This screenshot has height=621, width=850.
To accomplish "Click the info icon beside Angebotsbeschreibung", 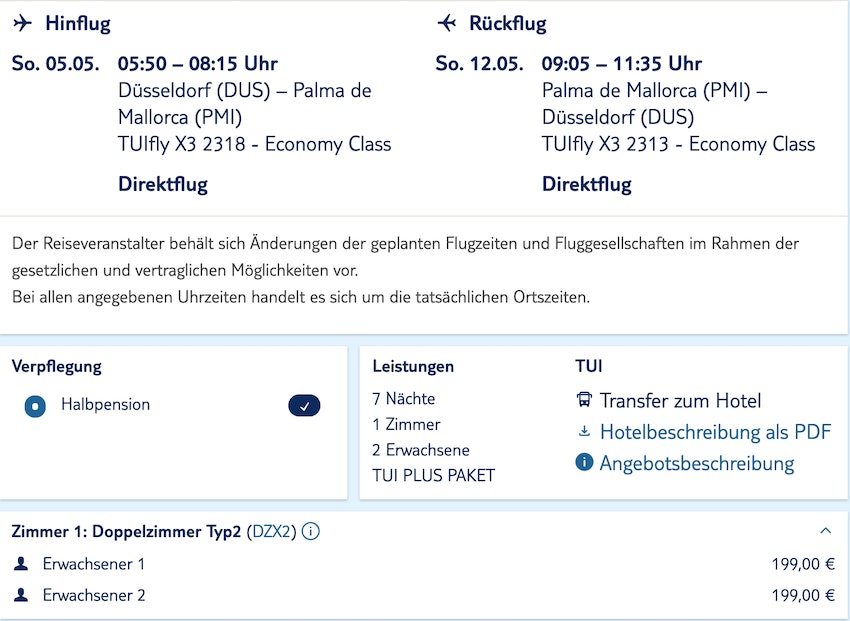I will pyautogui.click(x=585, y=463).
